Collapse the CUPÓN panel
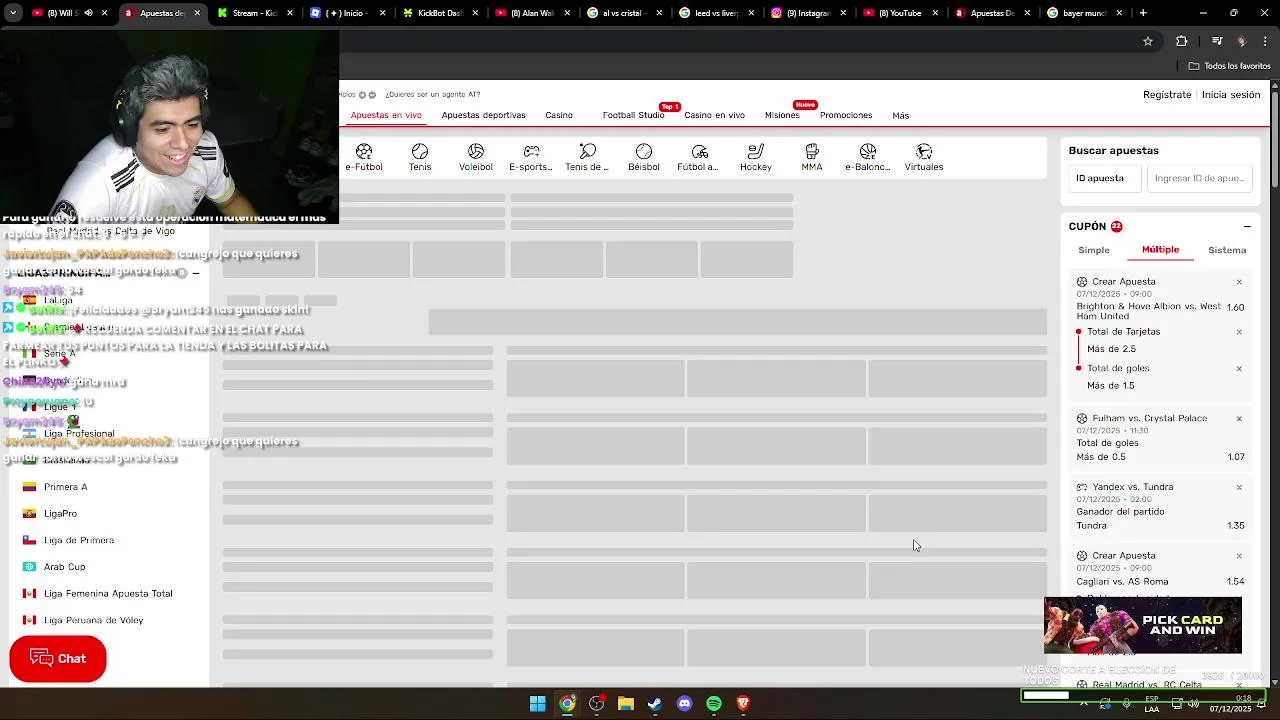 (x=1247, y=227)
